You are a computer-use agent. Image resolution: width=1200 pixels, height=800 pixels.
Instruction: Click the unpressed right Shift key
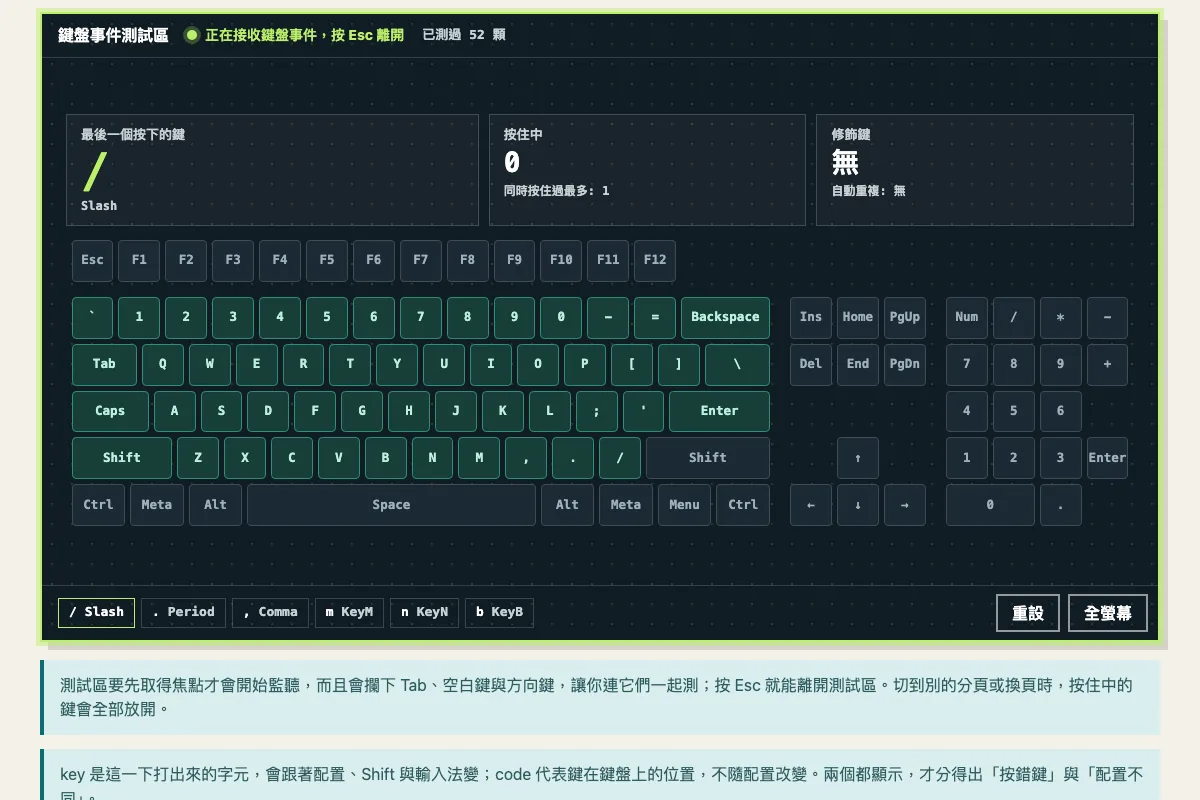click(708, 458)
